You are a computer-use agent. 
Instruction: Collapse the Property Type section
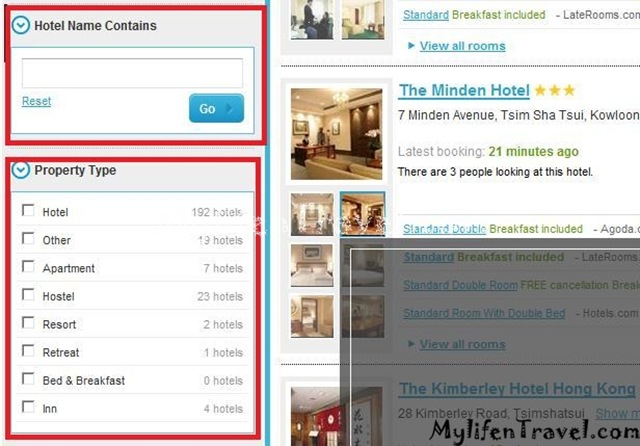20,170
